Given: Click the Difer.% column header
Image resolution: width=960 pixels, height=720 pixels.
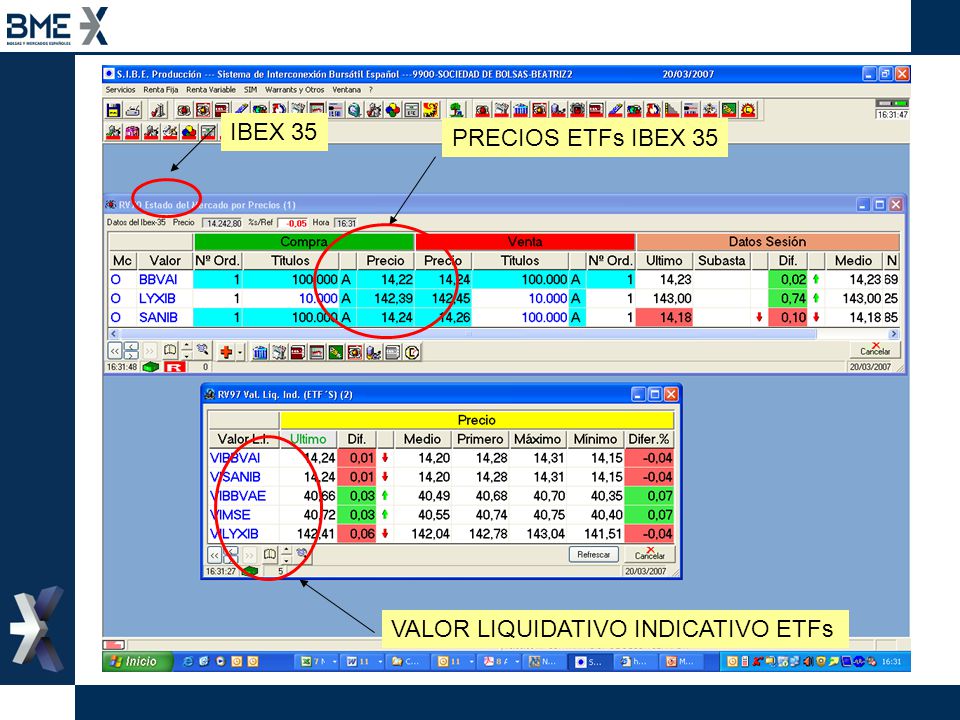Looking at the screenshot, I should (x=649, y=439).
